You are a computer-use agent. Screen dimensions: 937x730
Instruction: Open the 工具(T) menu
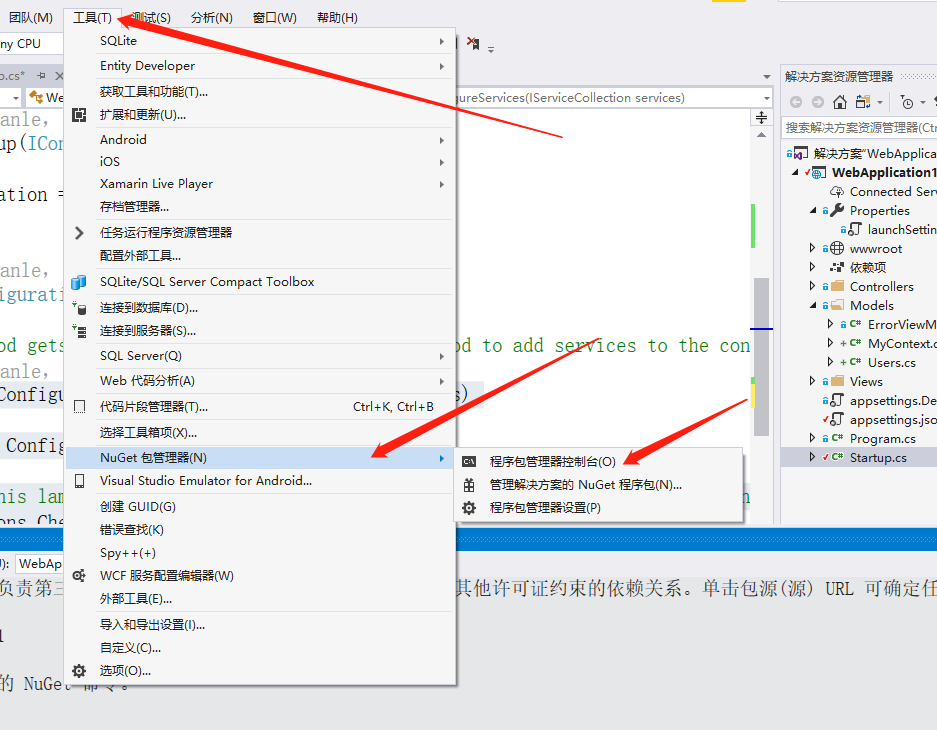92,18
